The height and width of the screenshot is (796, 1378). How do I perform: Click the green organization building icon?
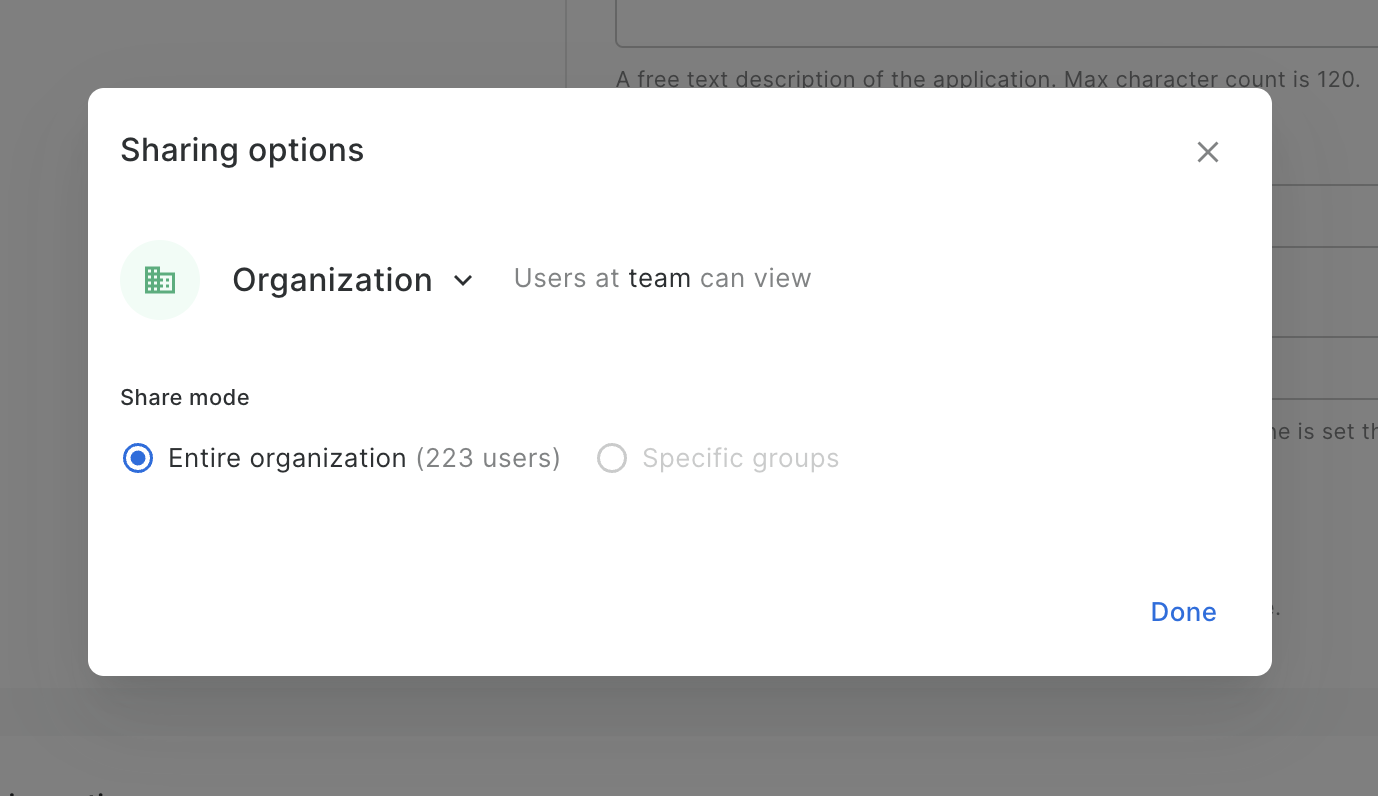click(x=160, y=280)
